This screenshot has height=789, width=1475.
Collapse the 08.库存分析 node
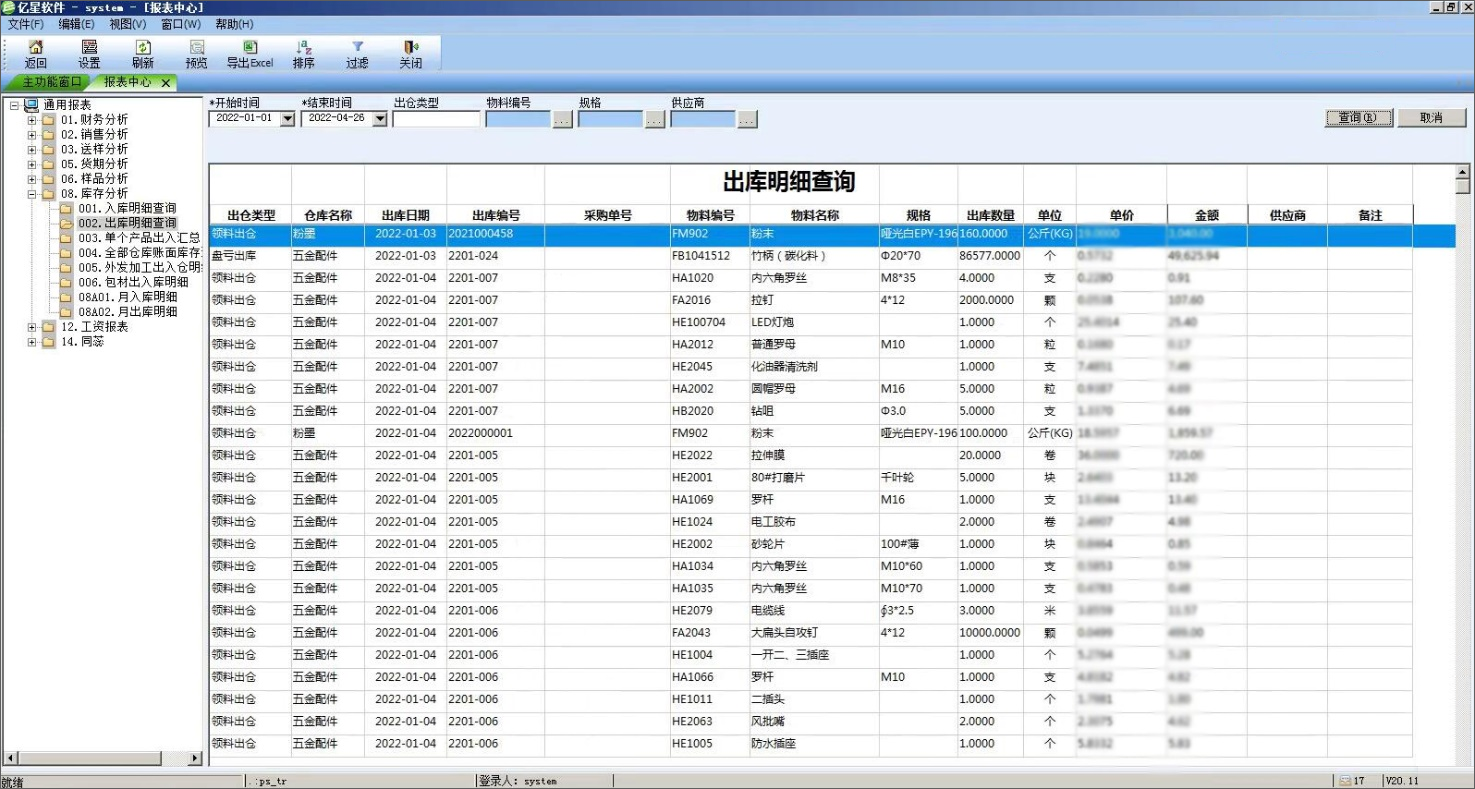pos(31,194)
